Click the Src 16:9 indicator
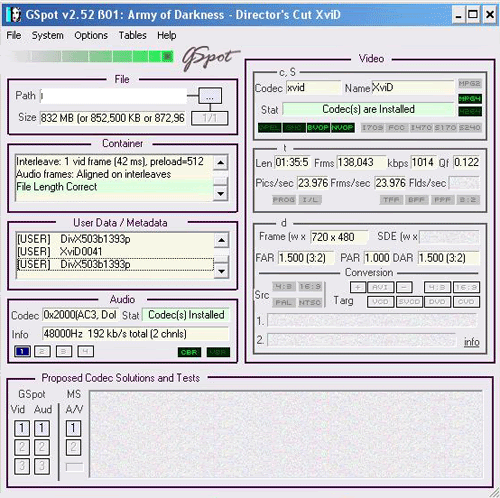Viewport: 500px width, 498px height. (310, 286)
